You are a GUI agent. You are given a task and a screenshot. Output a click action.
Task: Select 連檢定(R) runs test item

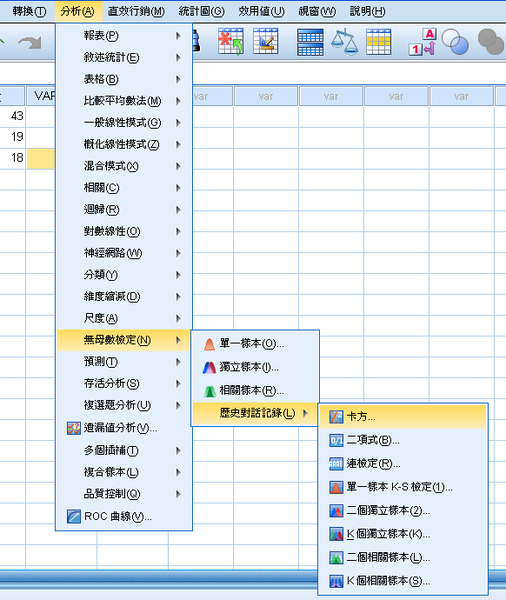coord(403,464)
